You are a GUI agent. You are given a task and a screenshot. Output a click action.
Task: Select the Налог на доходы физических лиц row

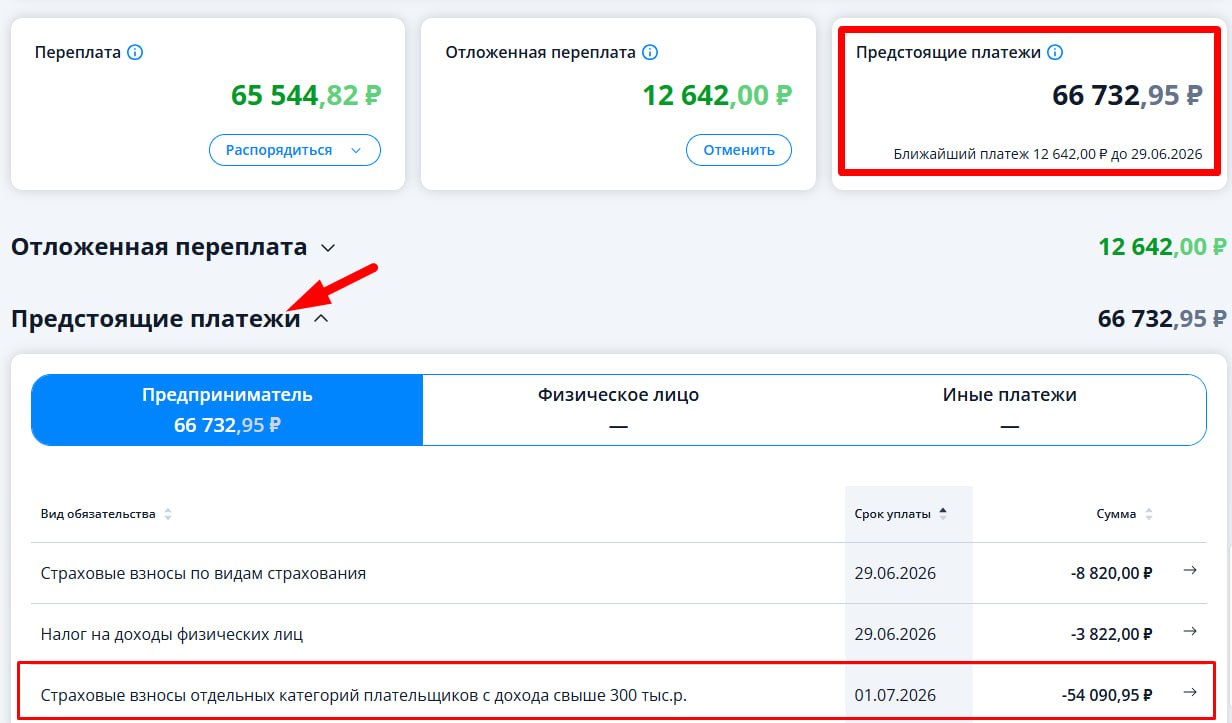pyautogui.click(x=618, y=634)
